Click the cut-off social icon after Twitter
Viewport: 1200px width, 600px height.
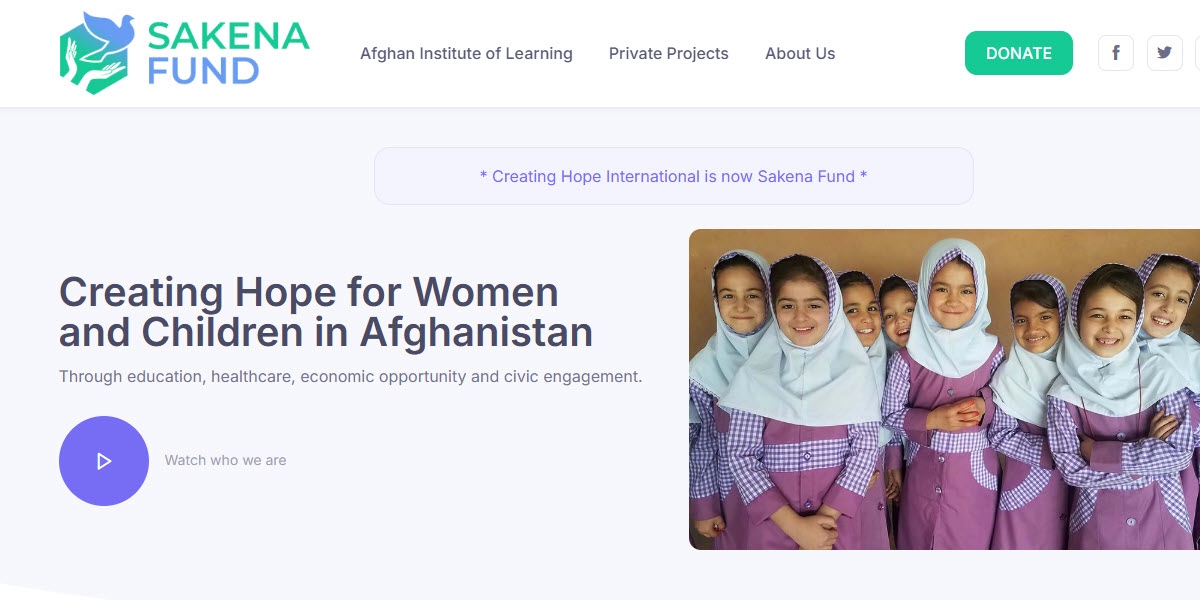(1198, 53)
